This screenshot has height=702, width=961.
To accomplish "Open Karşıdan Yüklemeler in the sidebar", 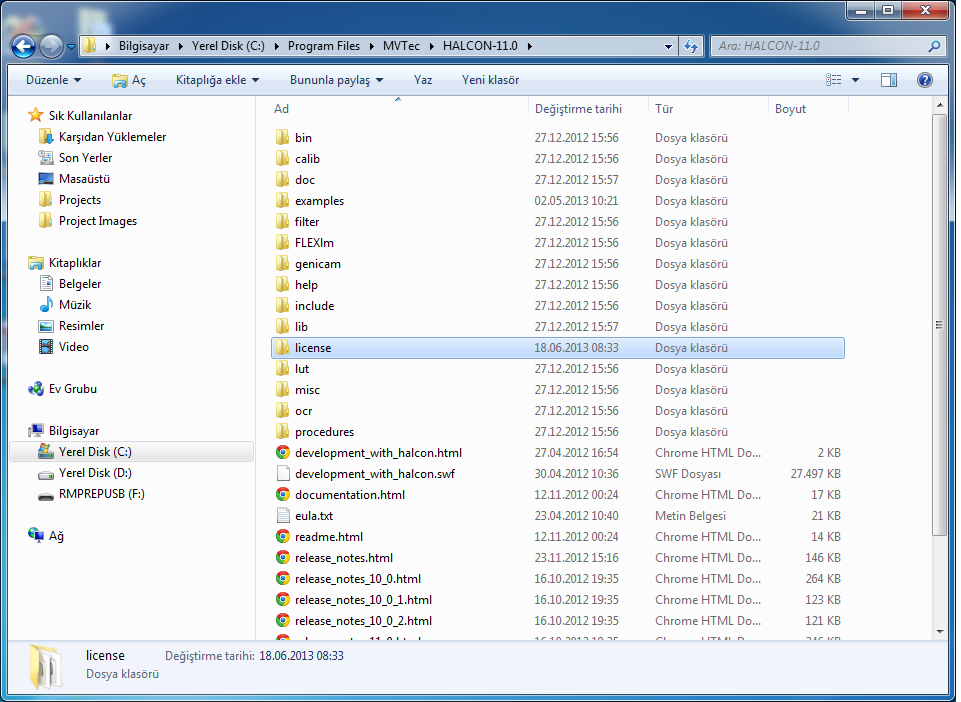I will coord(112,137).
